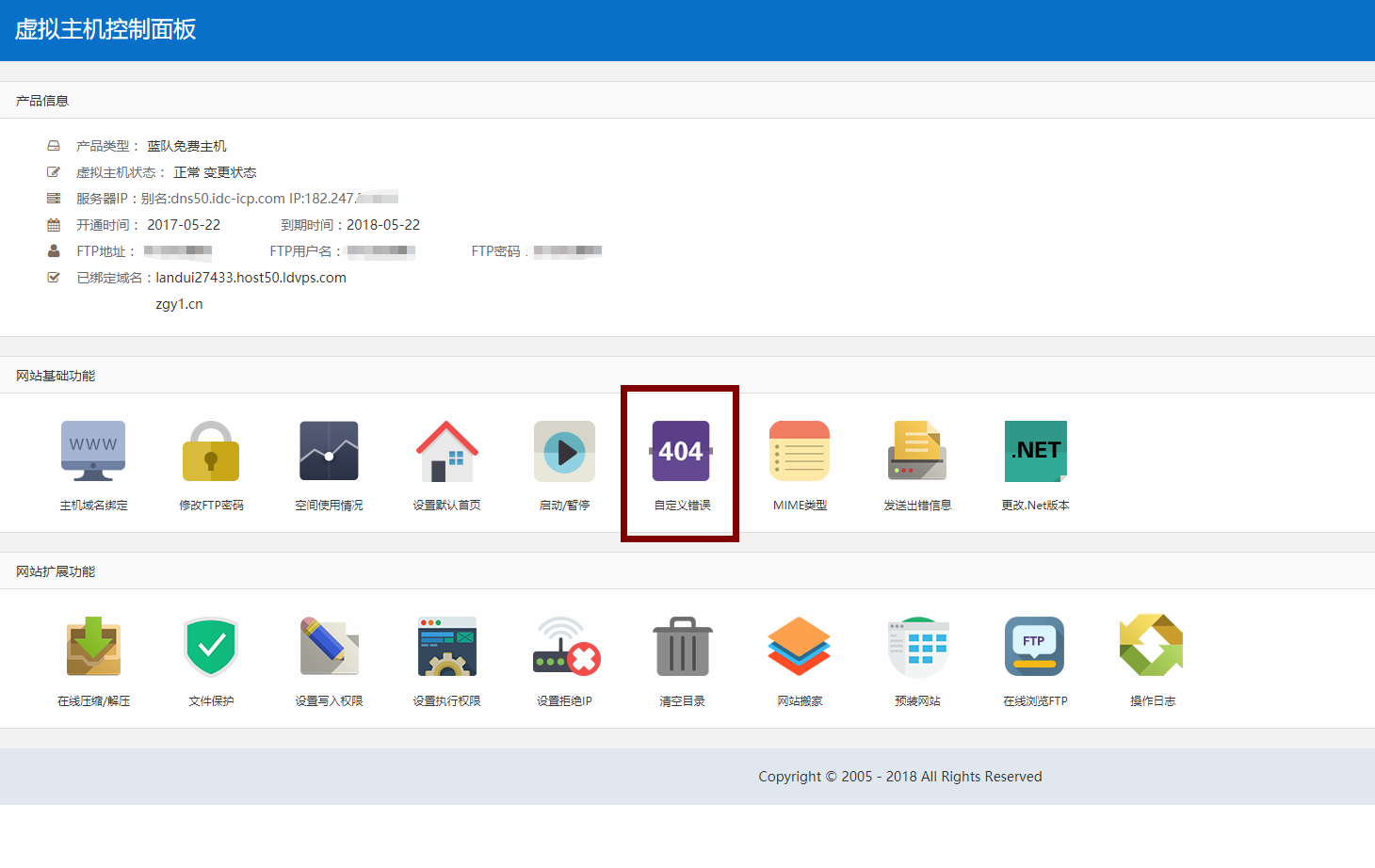Image resolution: width=1375 pixels, height=868 pixels.
Task: Open the 主机域名绑定 WWW icon
Action: (x=93, y=451)
